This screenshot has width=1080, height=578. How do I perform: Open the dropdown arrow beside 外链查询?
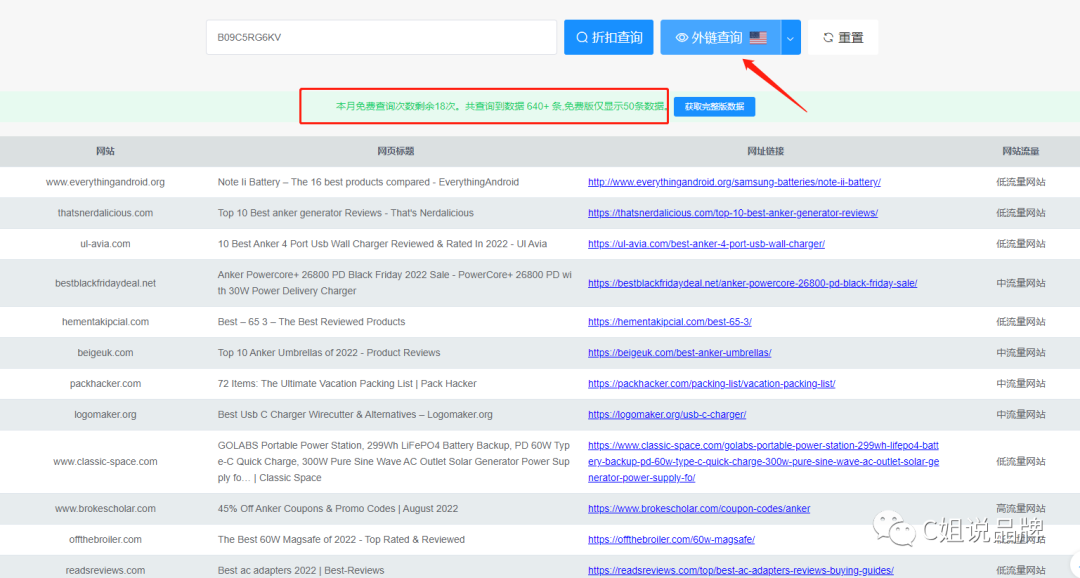tap(791, 37)
